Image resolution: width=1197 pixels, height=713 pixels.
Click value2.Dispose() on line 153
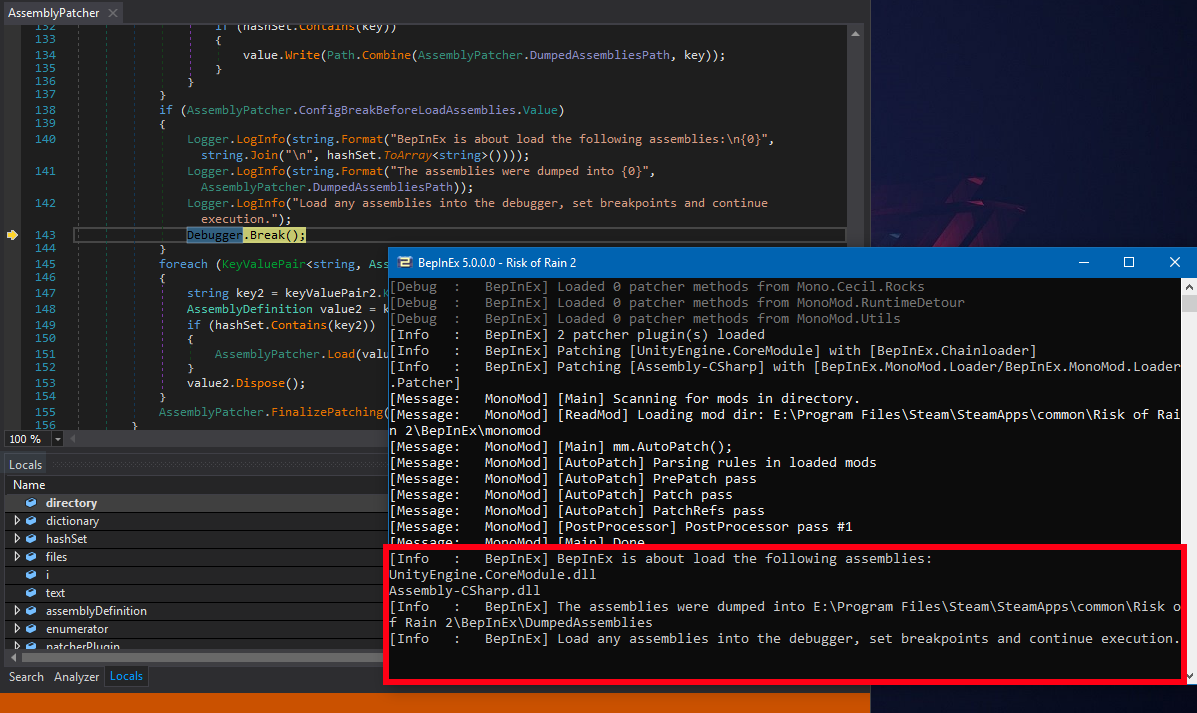click(246, 383)
